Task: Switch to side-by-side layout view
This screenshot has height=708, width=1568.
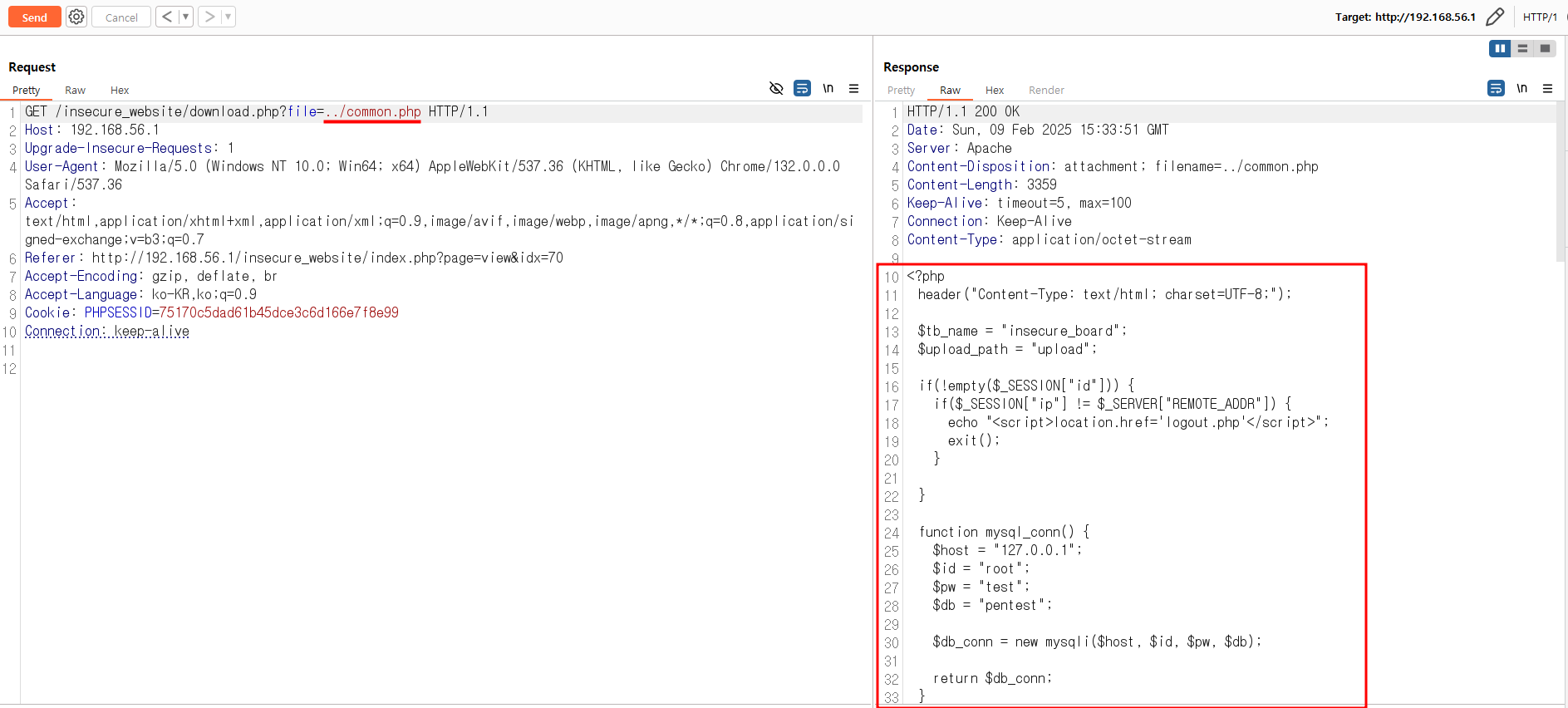Action: click(1500, 48)
